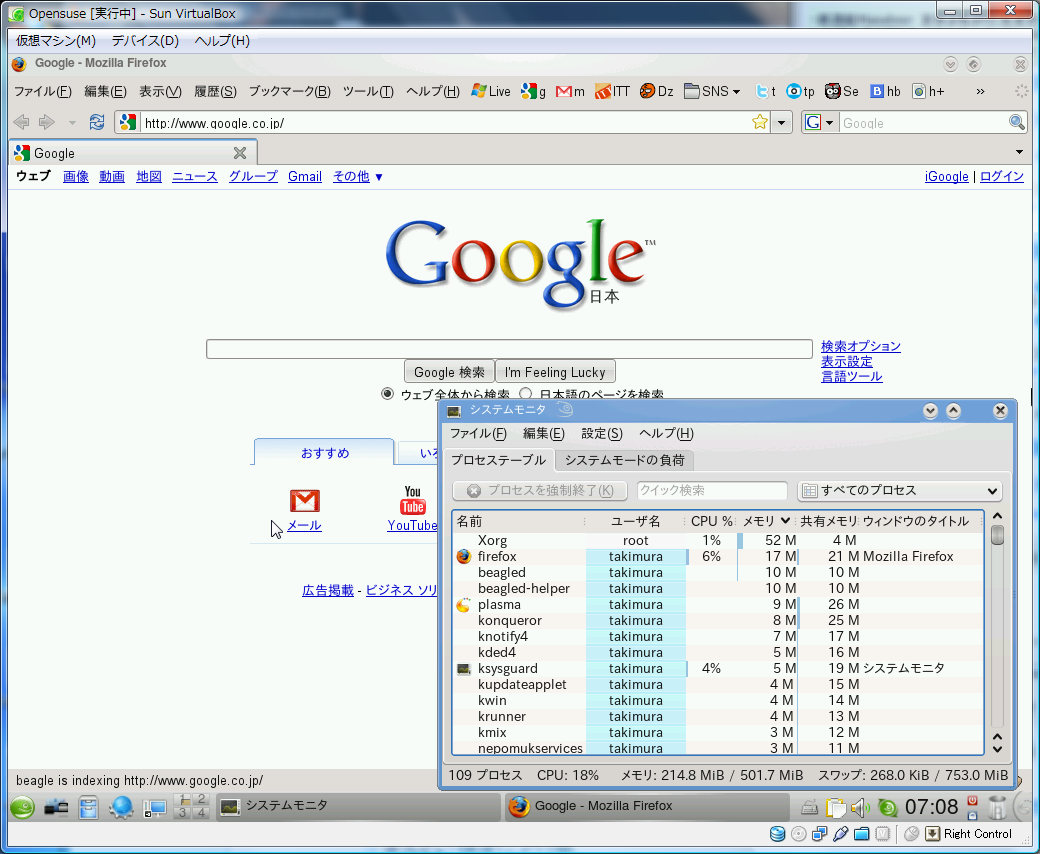Image resolution: width=1040 pixels, height=854 pixels.
Task: Click the Google main search text field
Action: 509,349
